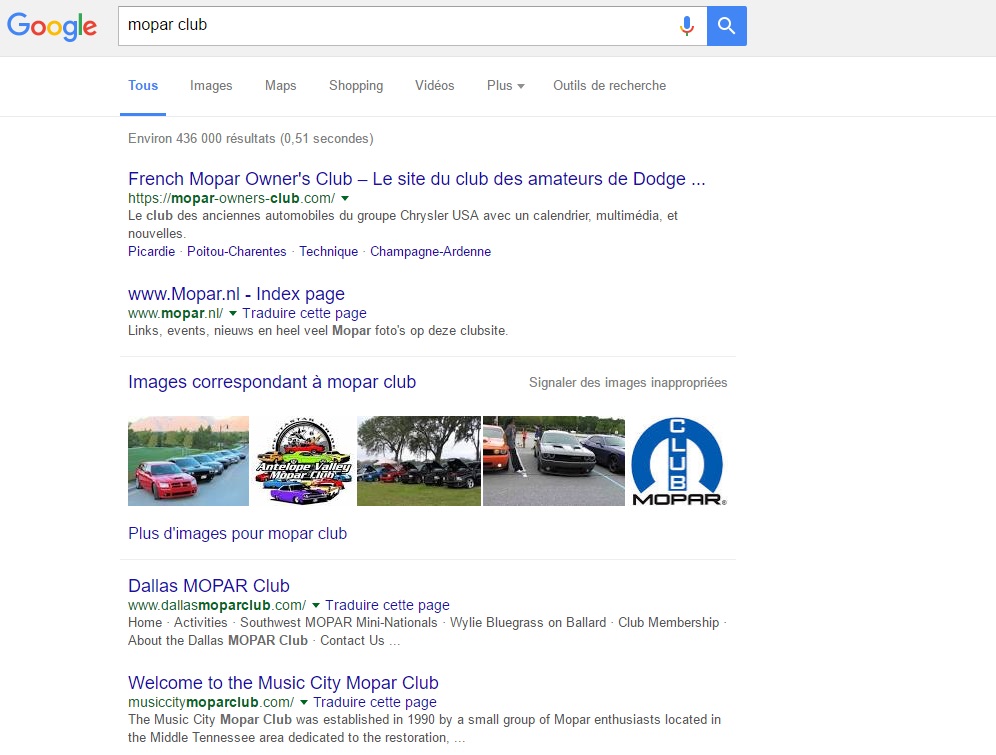
Task: Select the Shopping tab
Action: pos(356,86)
